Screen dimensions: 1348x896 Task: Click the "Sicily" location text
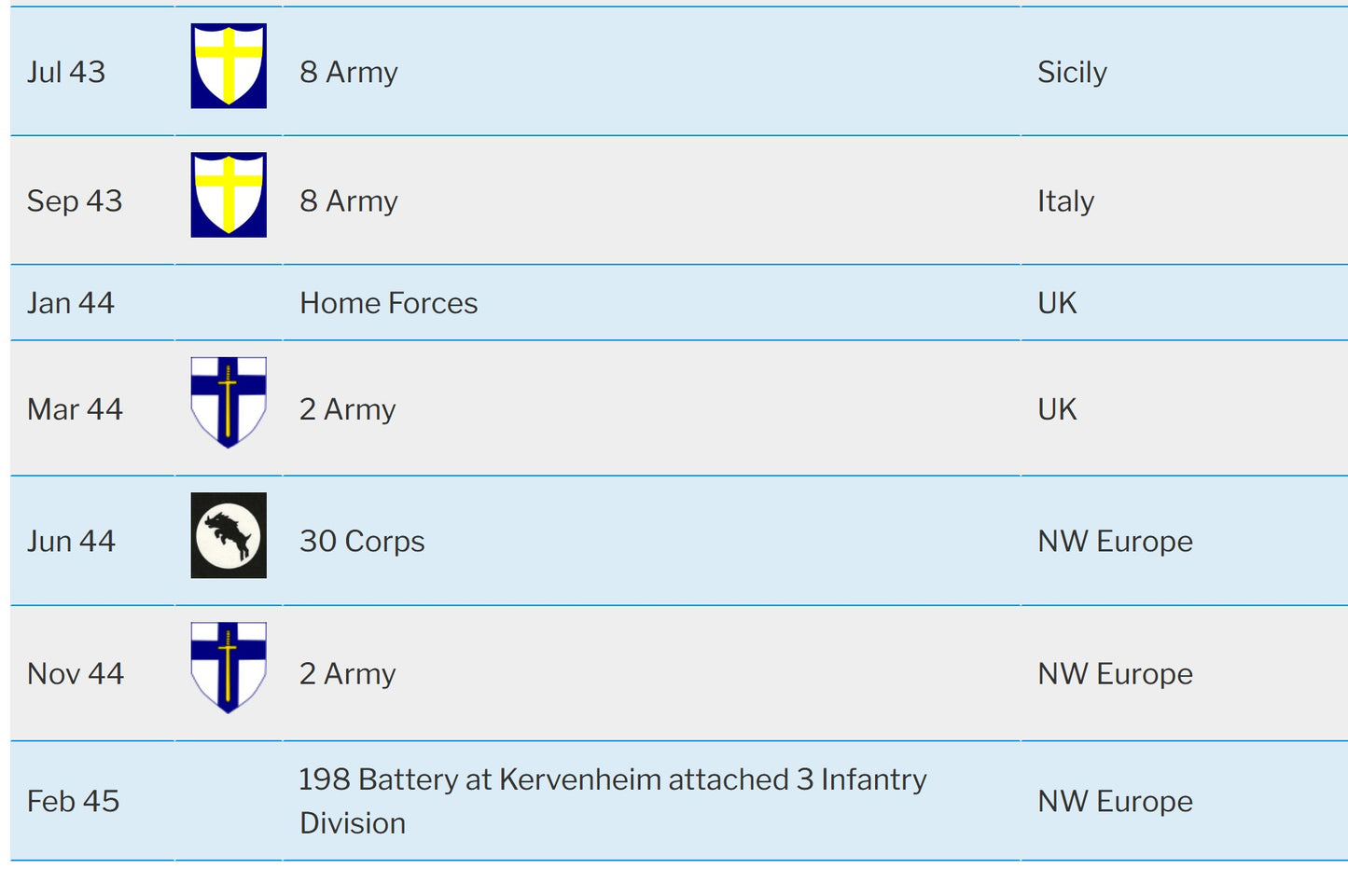(x=1072, y=72)
